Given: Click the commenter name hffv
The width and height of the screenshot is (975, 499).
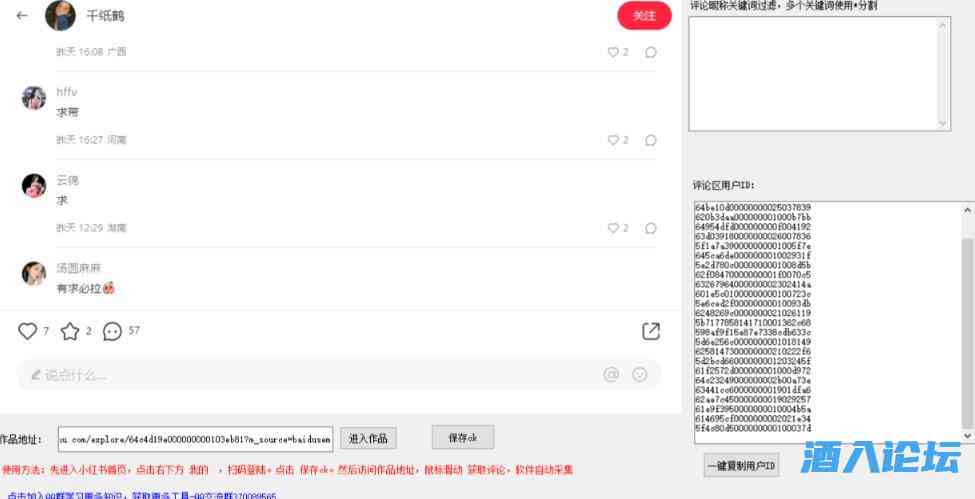Looking at the screenshot, I should 67,92.
